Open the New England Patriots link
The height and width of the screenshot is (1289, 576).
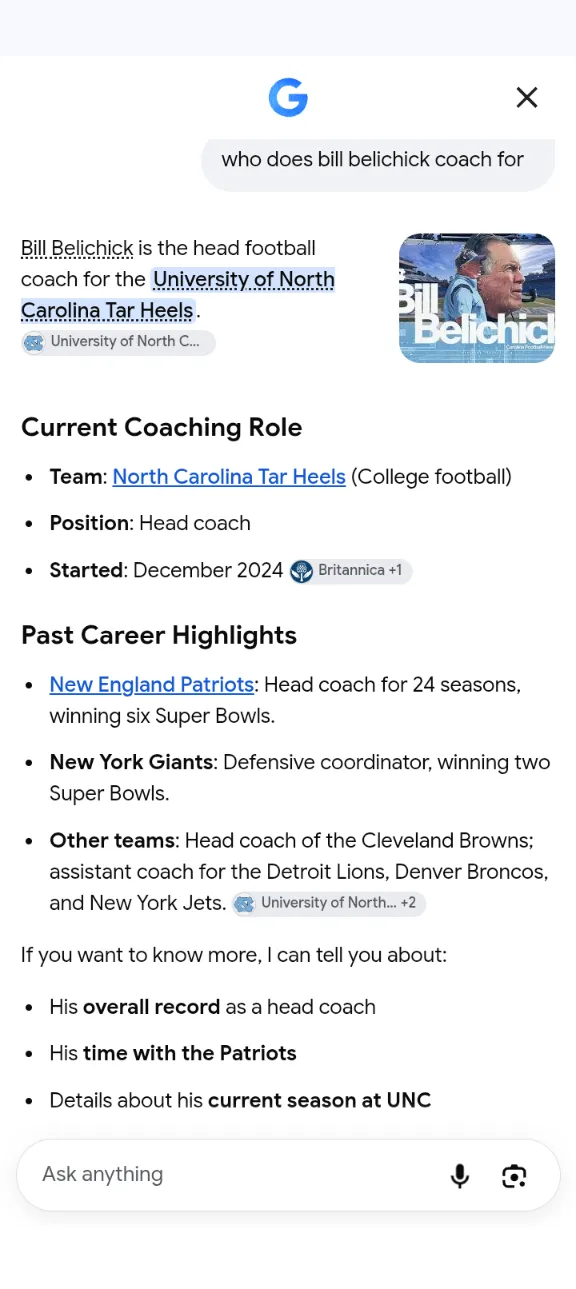pos(152,685)
